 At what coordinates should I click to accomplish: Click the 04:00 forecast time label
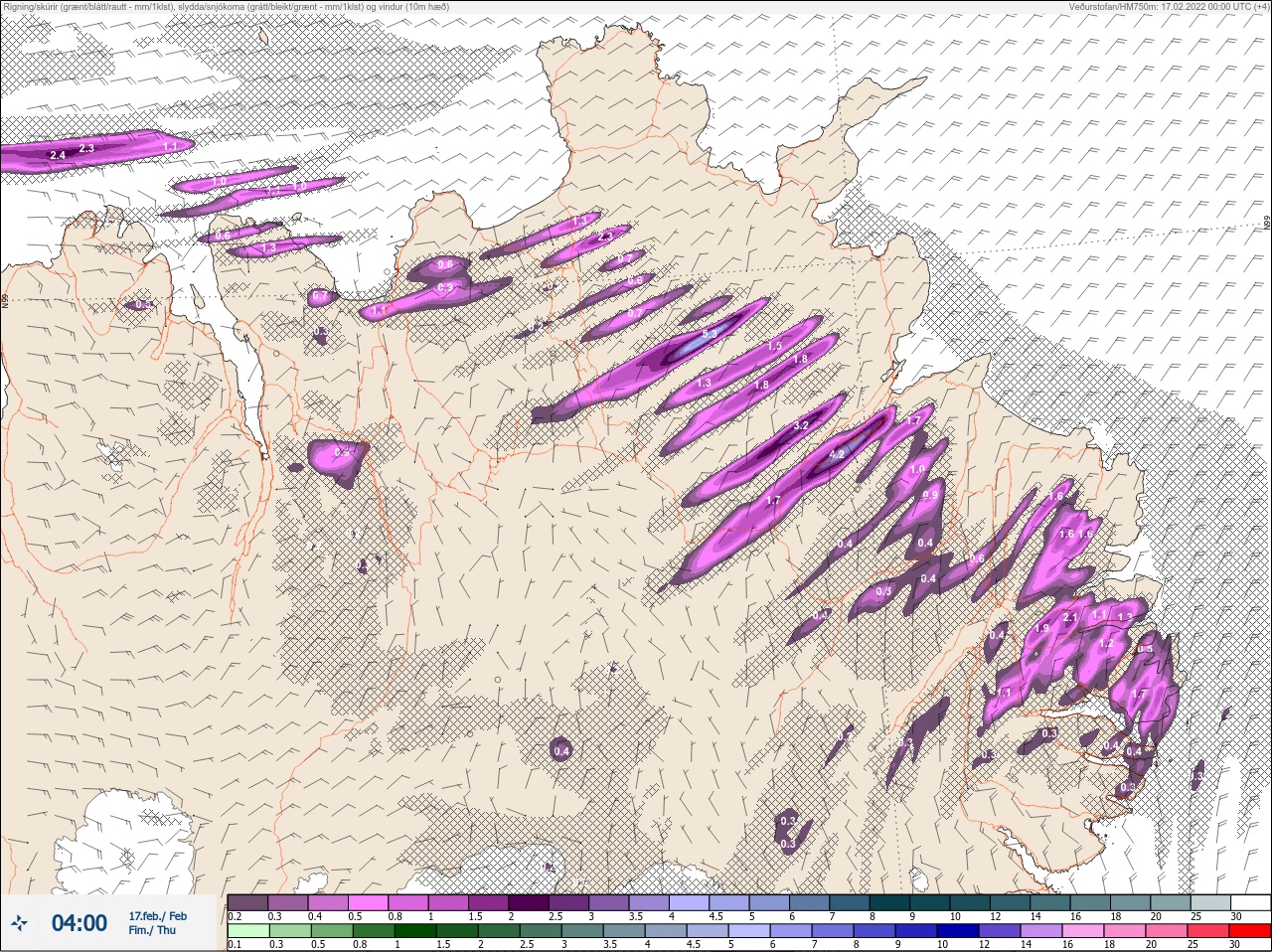pos(79,923)
